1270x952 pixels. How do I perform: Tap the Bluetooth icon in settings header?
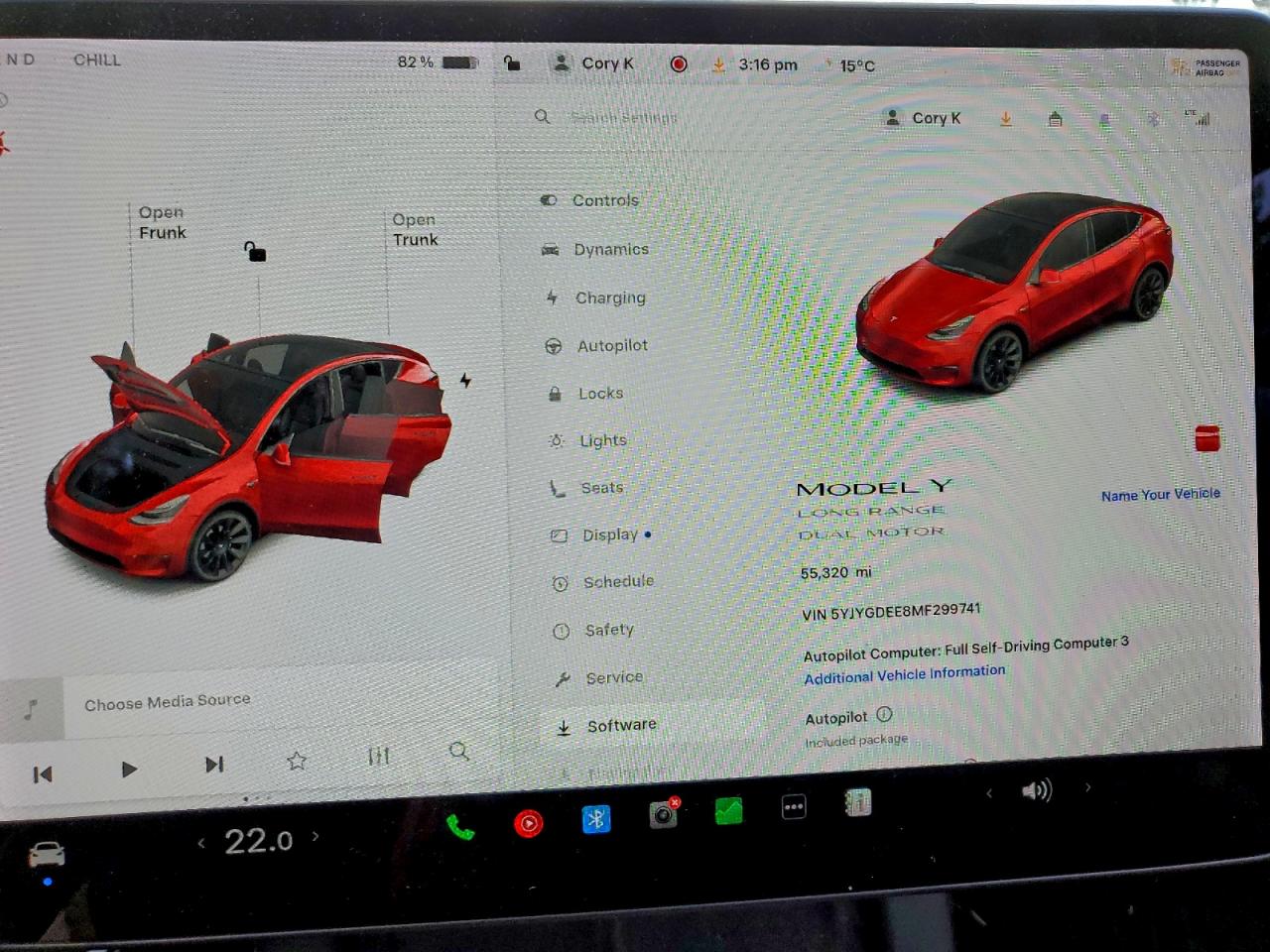pos(1153,119)
